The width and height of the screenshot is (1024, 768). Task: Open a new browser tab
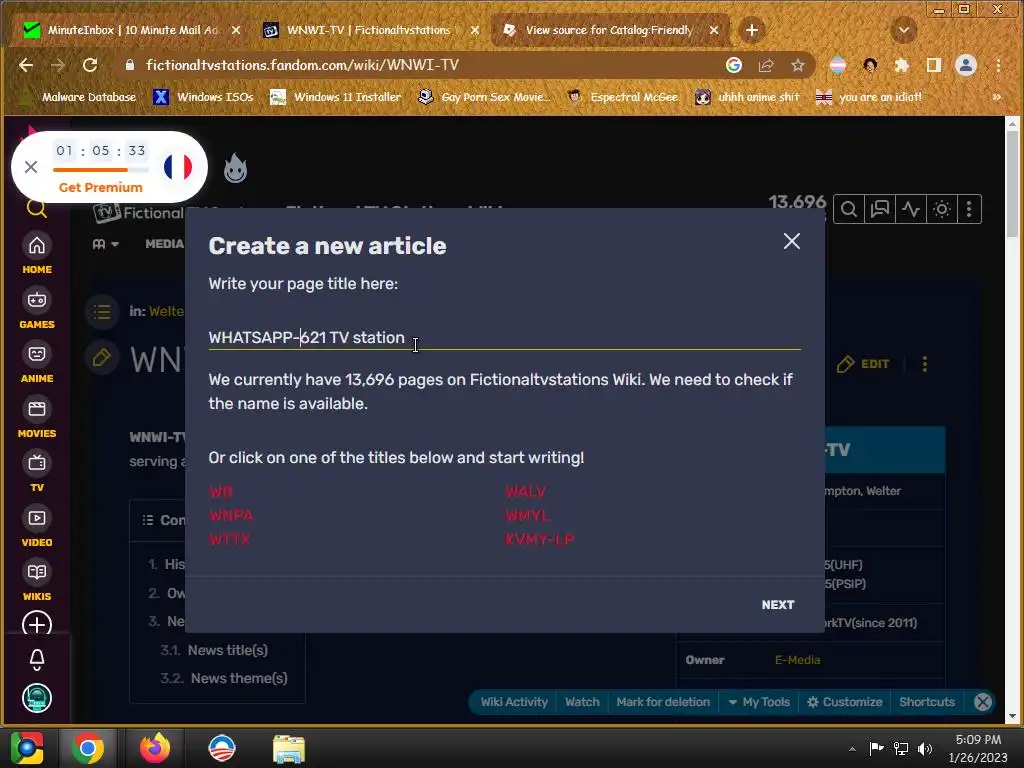click(752, 30)
